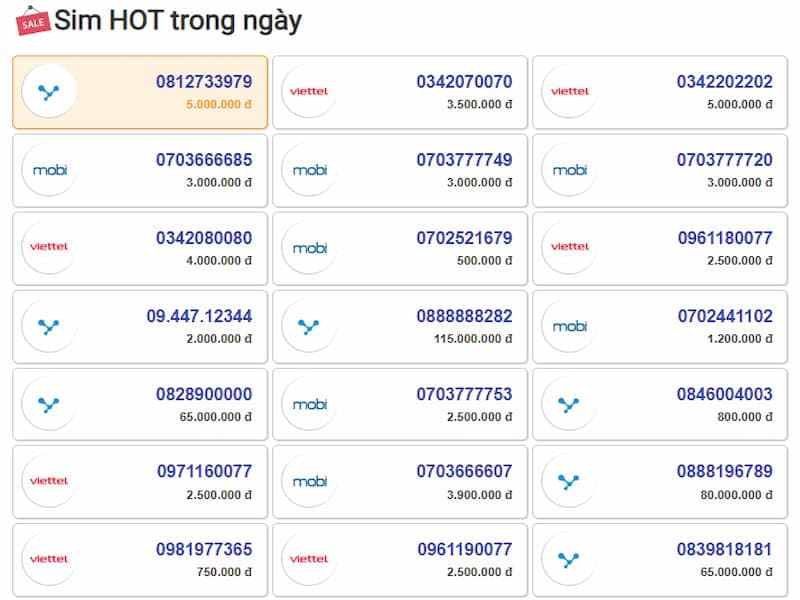Image resolution: width=800 pixels, height=600 pixels.
Task: Select sim number 0961190077
Action: point(465,549)
